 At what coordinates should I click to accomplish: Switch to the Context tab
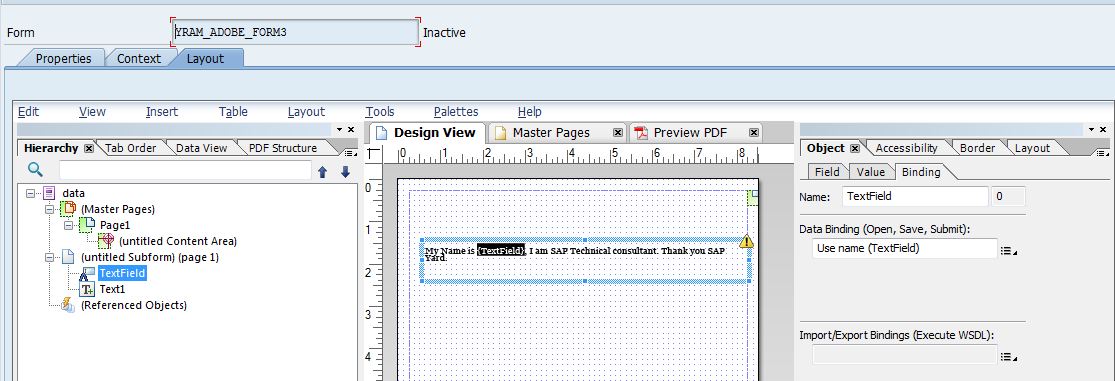139,58
